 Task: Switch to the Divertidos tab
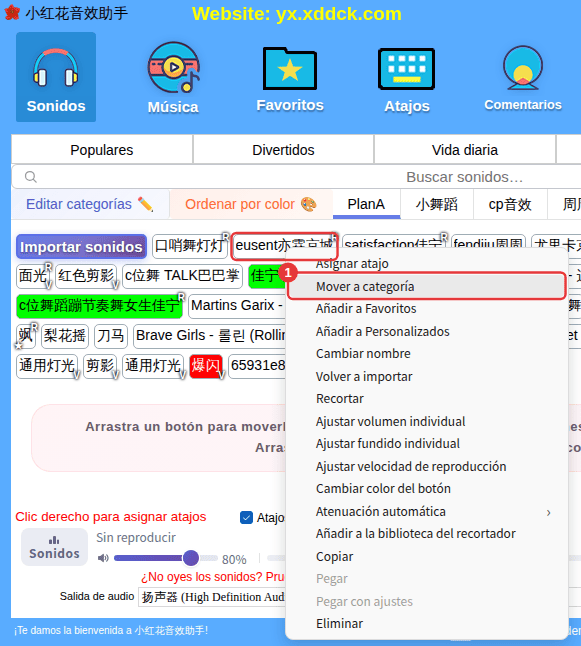[x=283, y=150]
